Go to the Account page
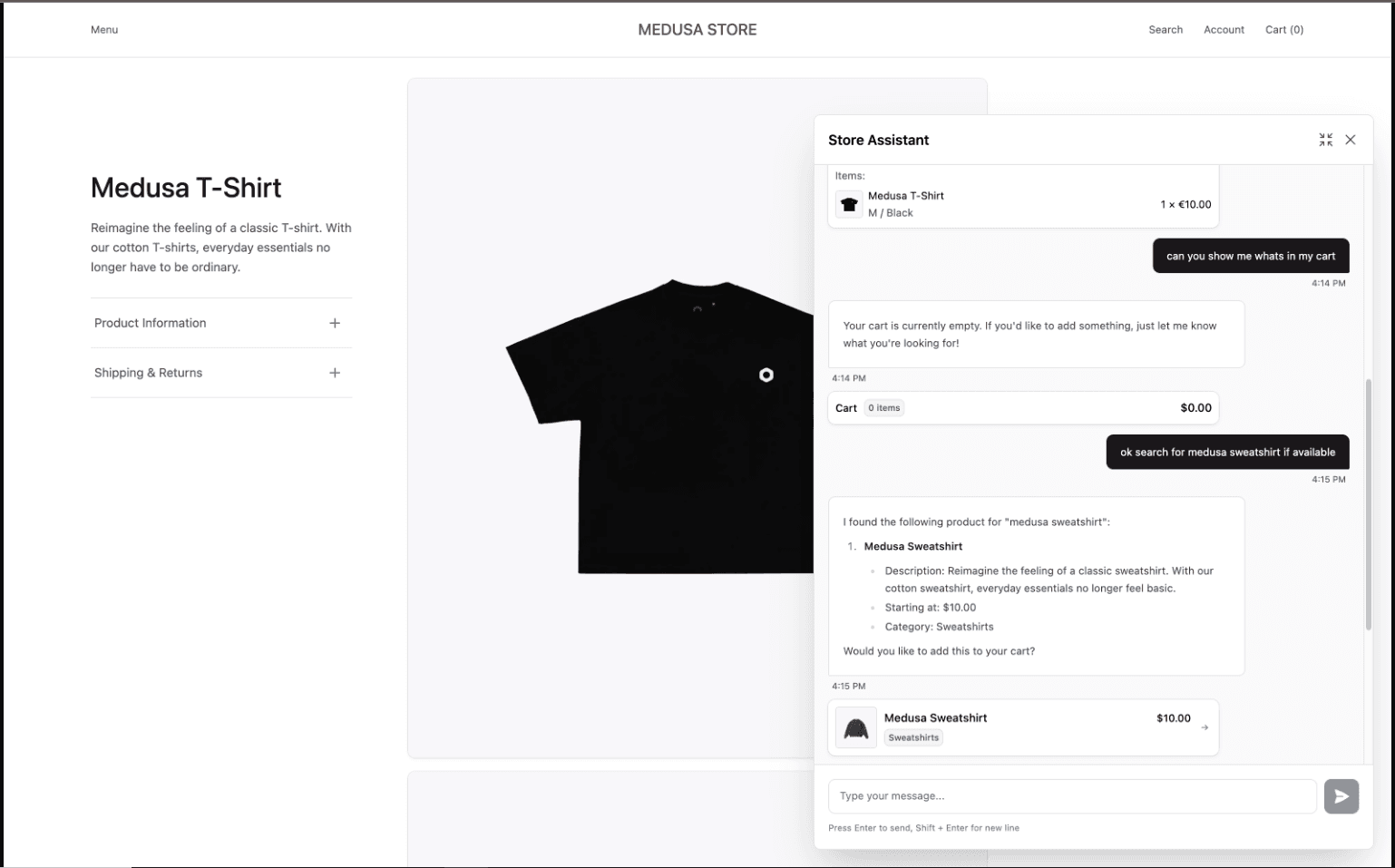 1224,30
